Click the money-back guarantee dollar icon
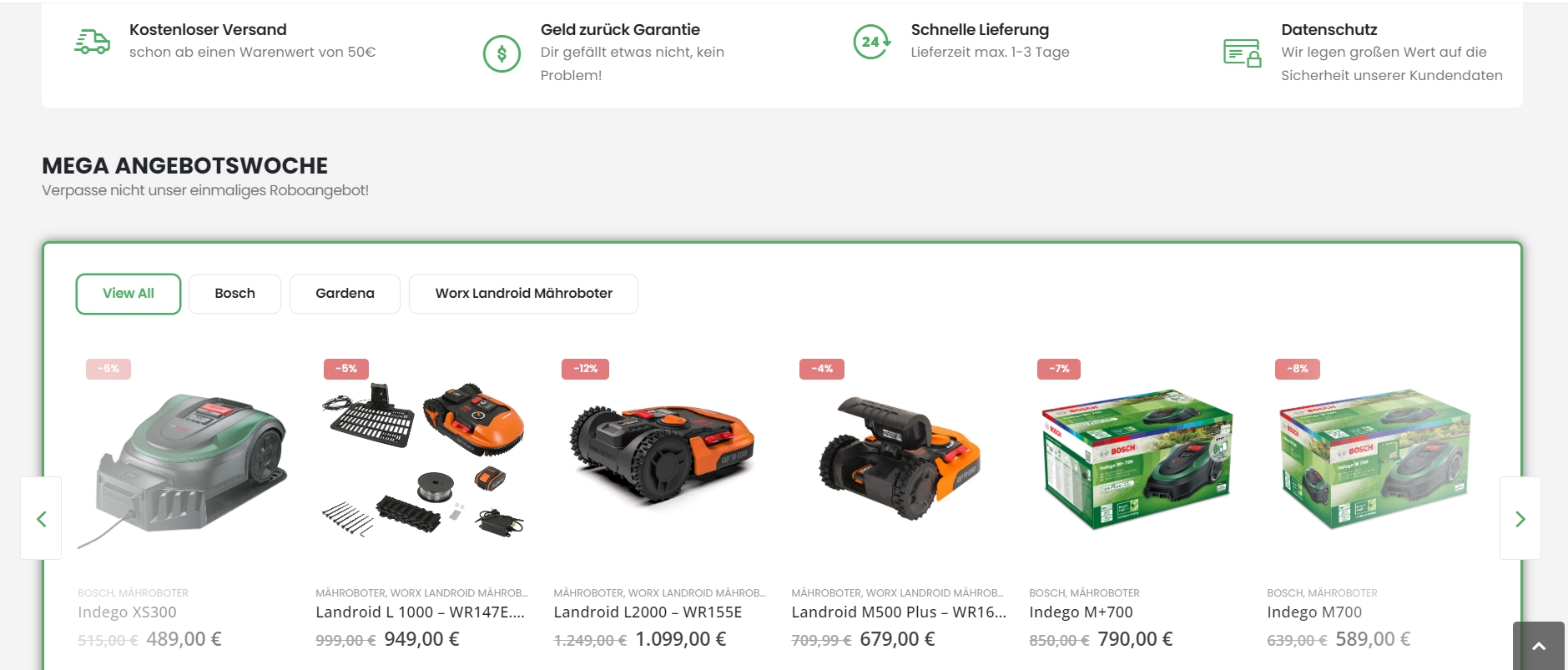Image resolution: width=1568 pixels, height=670 pixels. coord(502,54)
